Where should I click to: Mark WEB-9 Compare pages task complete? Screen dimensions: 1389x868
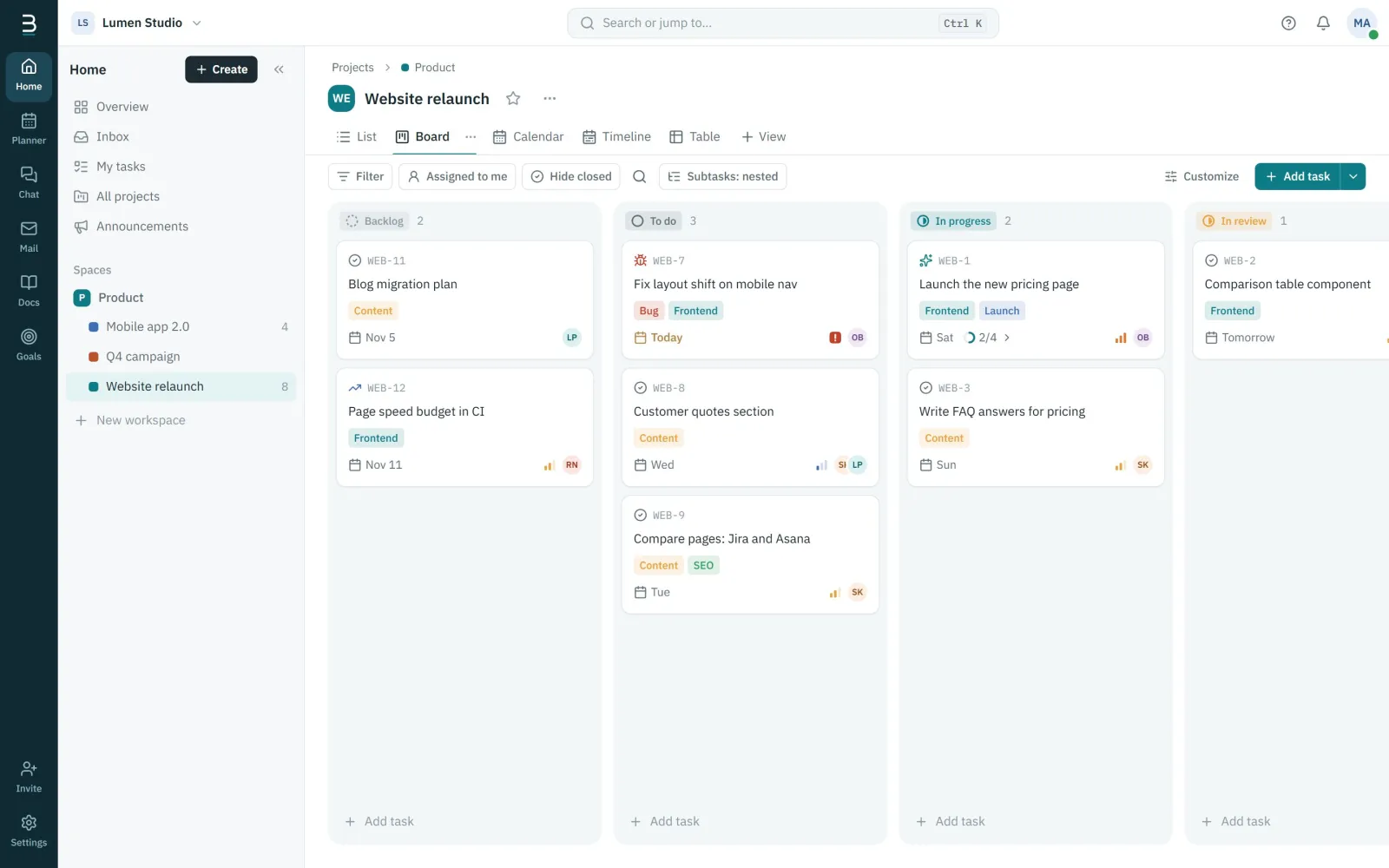pyautogui.click(x=640, y=515)
